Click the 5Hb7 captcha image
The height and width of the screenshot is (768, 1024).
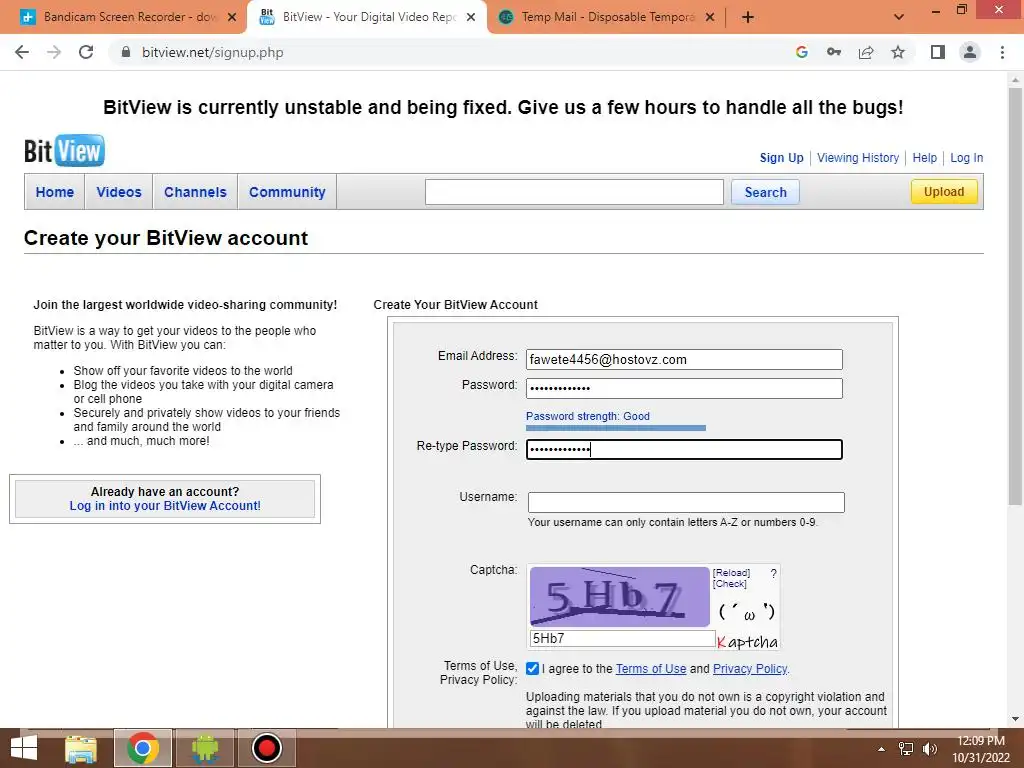coord(619,597)
